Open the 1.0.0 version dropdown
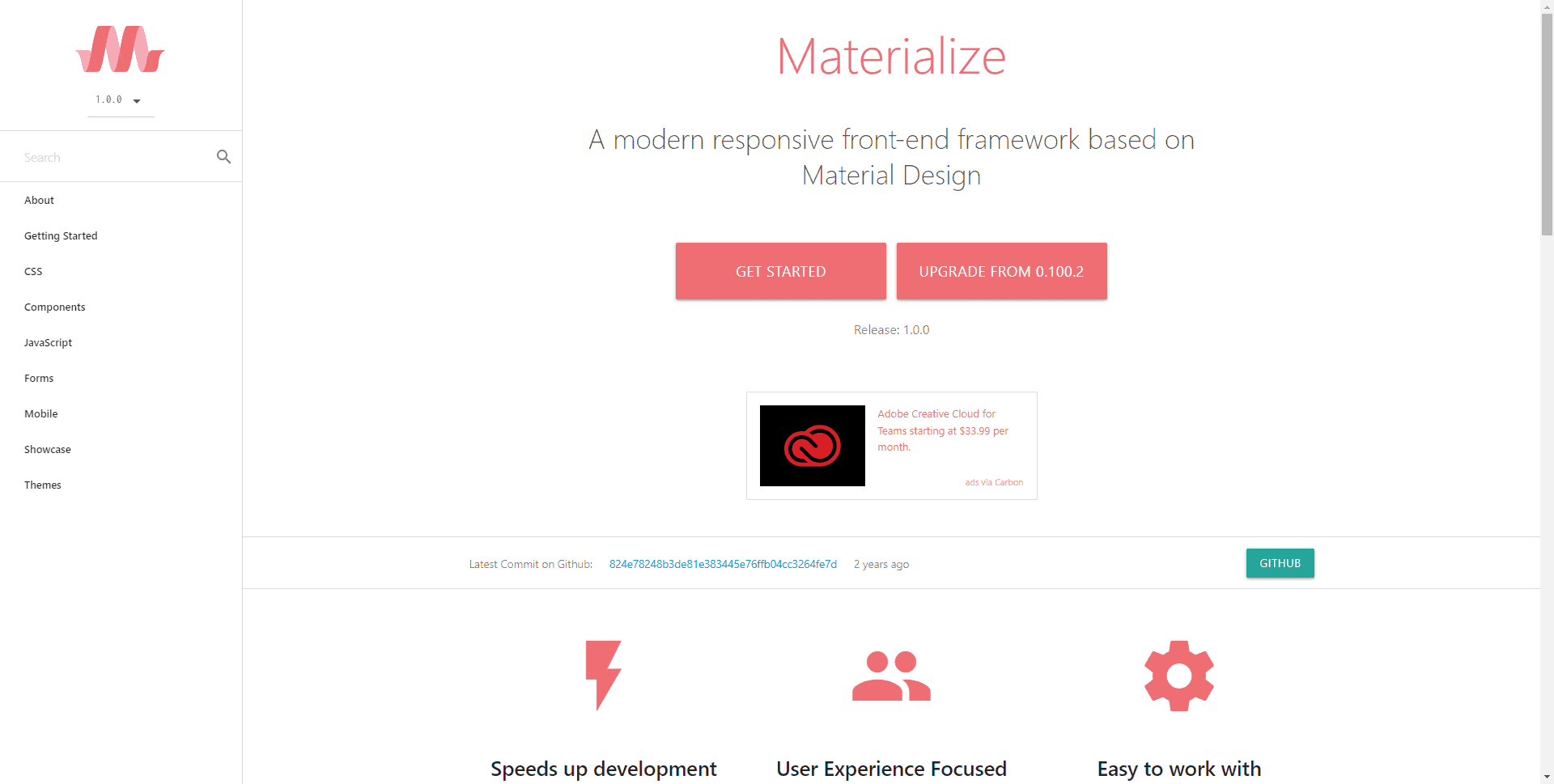The image size is (1554, 784). [121, 100]
